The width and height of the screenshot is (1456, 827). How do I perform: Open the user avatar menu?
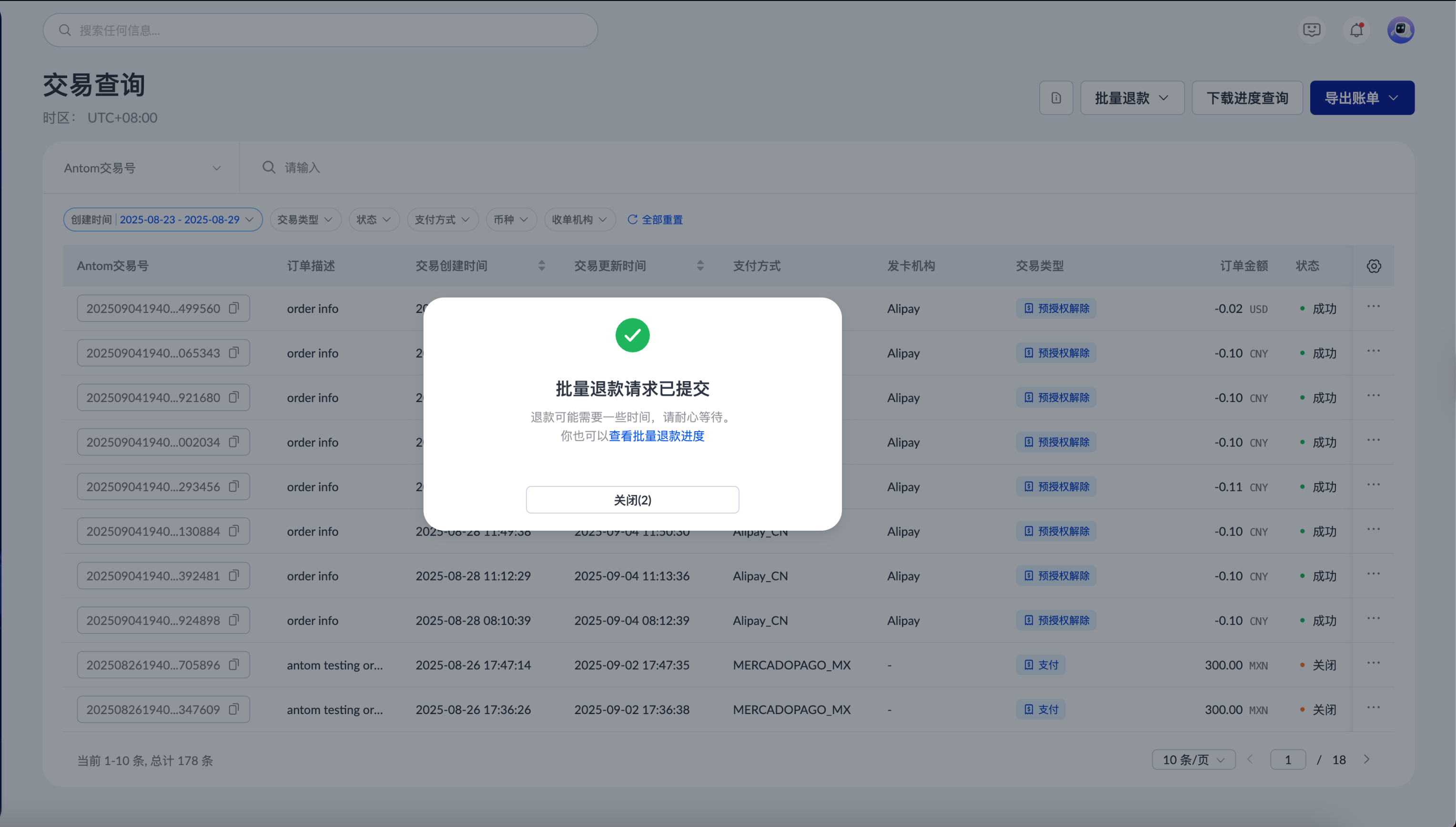[1400, 30]
